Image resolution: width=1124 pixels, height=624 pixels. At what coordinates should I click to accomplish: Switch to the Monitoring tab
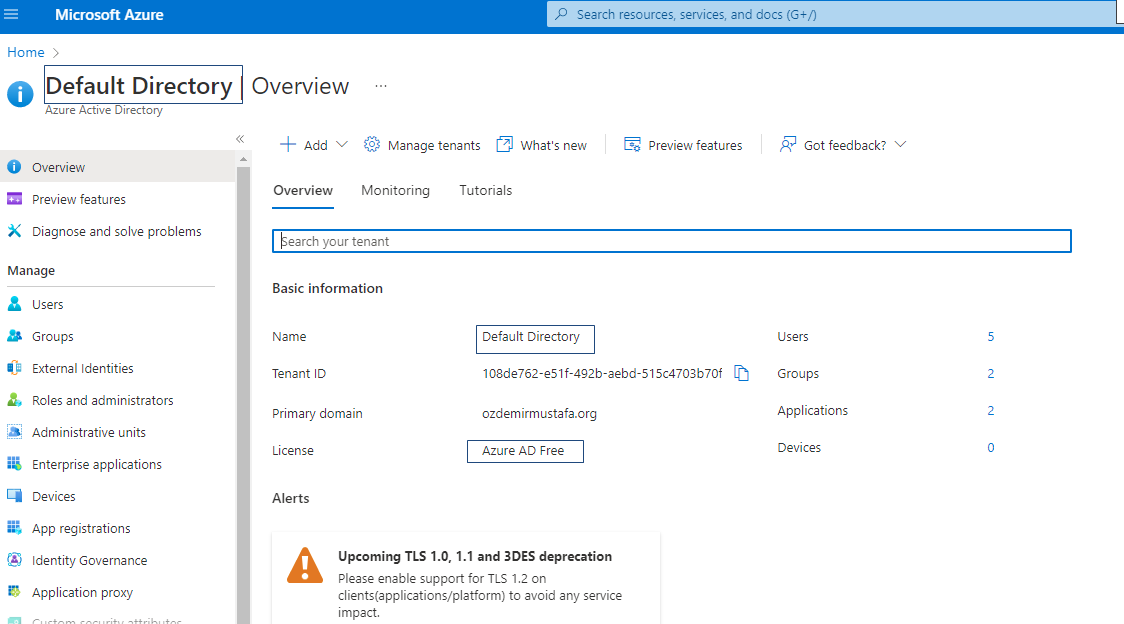click(x=395, y=190)
